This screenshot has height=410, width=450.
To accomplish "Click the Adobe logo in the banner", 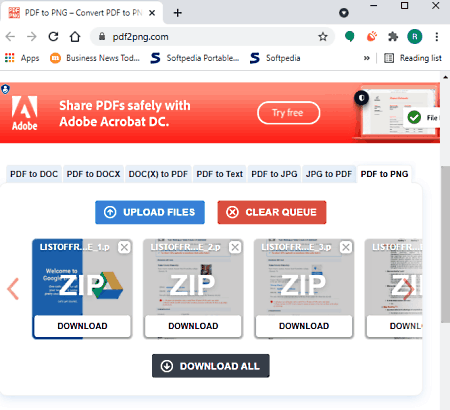I will [24, 113].
